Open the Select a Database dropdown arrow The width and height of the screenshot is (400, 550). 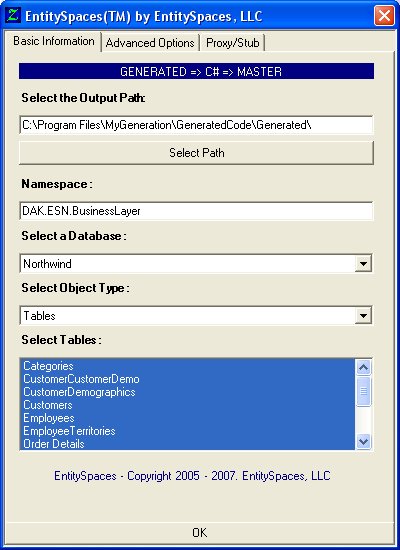pyautogui.click(x=363, y=263)
